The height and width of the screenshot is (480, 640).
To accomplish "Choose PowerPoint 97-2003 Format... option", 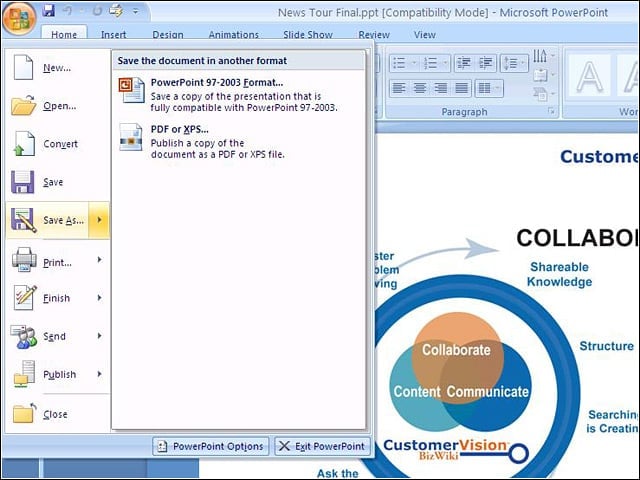I will pos(239,95).
